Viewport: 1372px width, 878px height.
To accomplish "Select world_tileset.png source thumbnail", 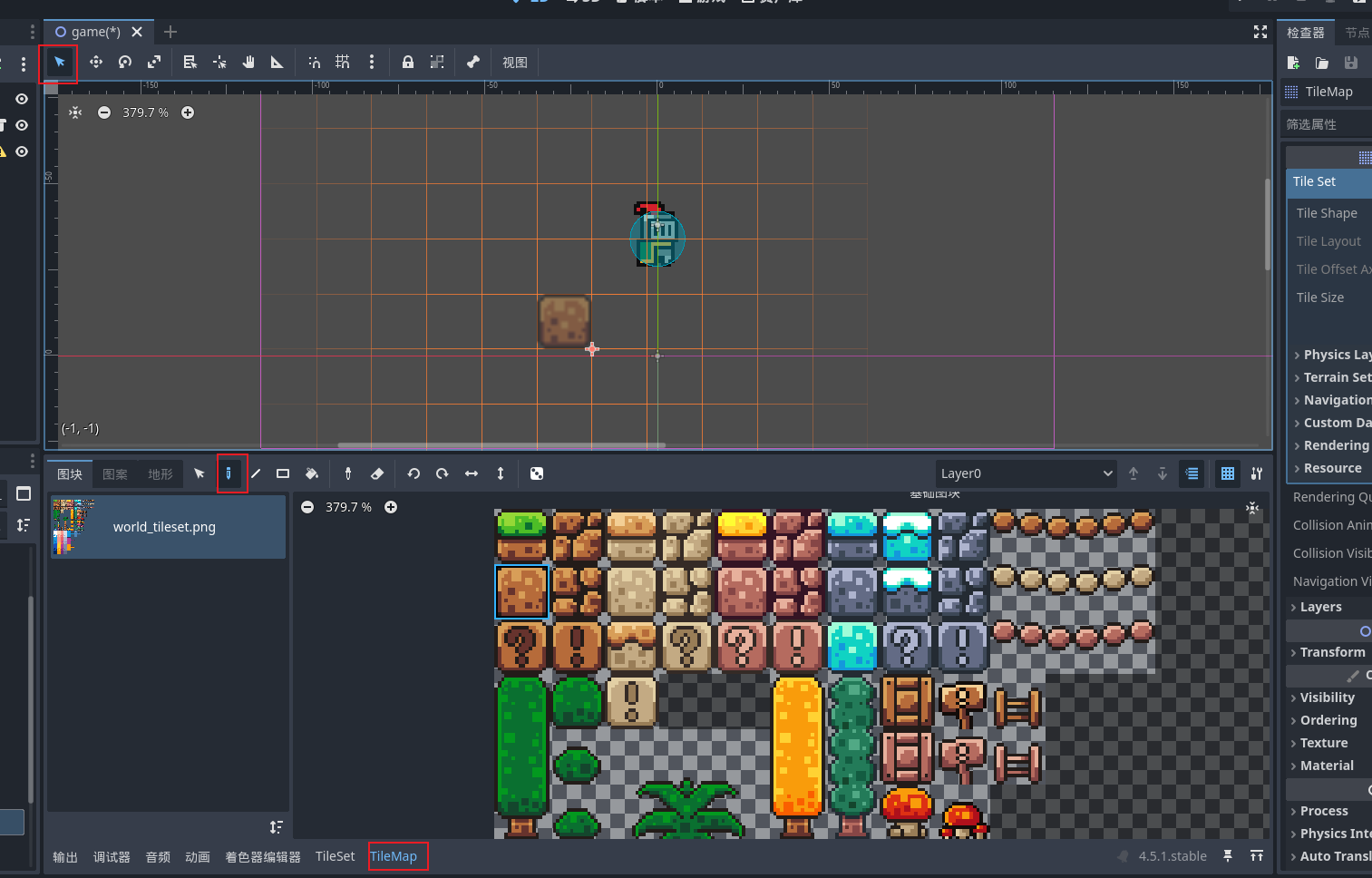I will click(x=73, y=526).
